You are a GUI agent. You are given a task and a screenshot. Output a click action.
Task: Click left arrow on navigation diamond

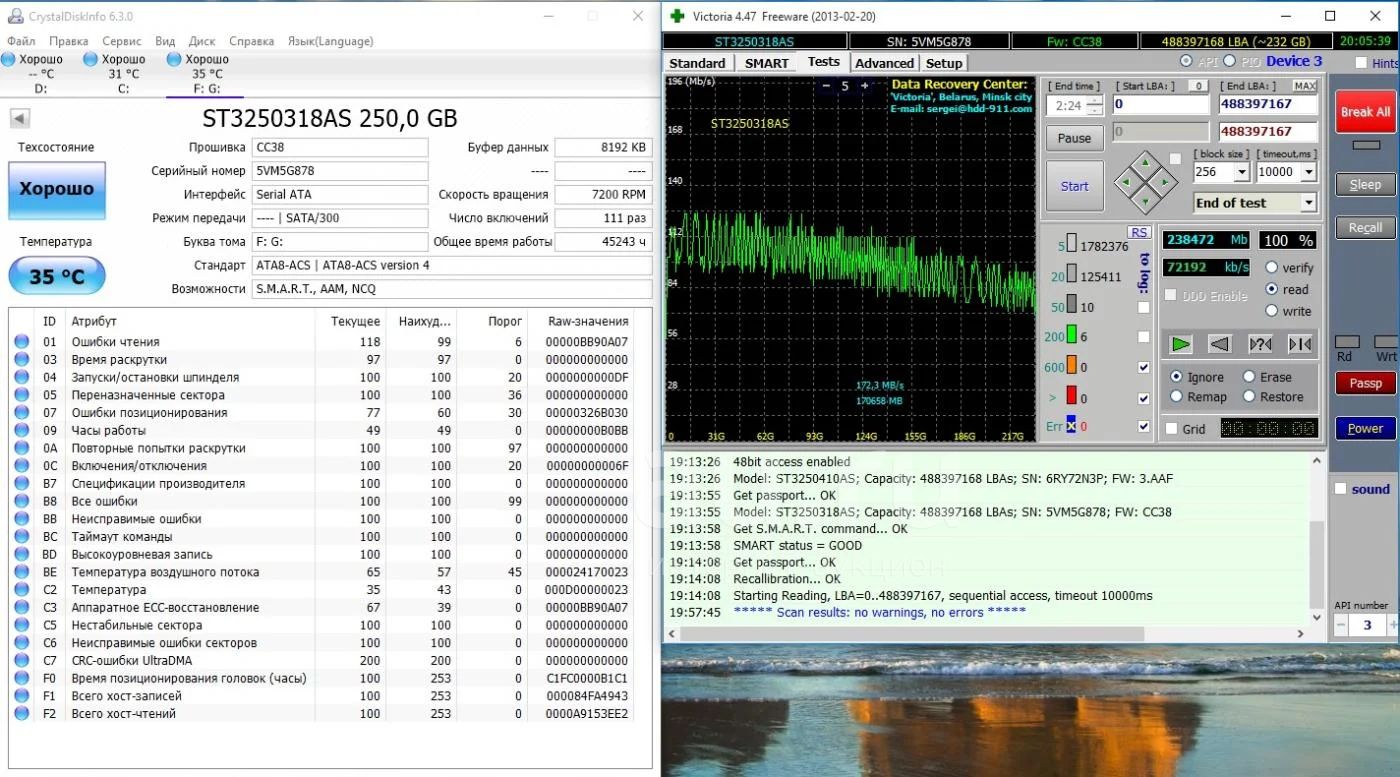[1127, 182]
